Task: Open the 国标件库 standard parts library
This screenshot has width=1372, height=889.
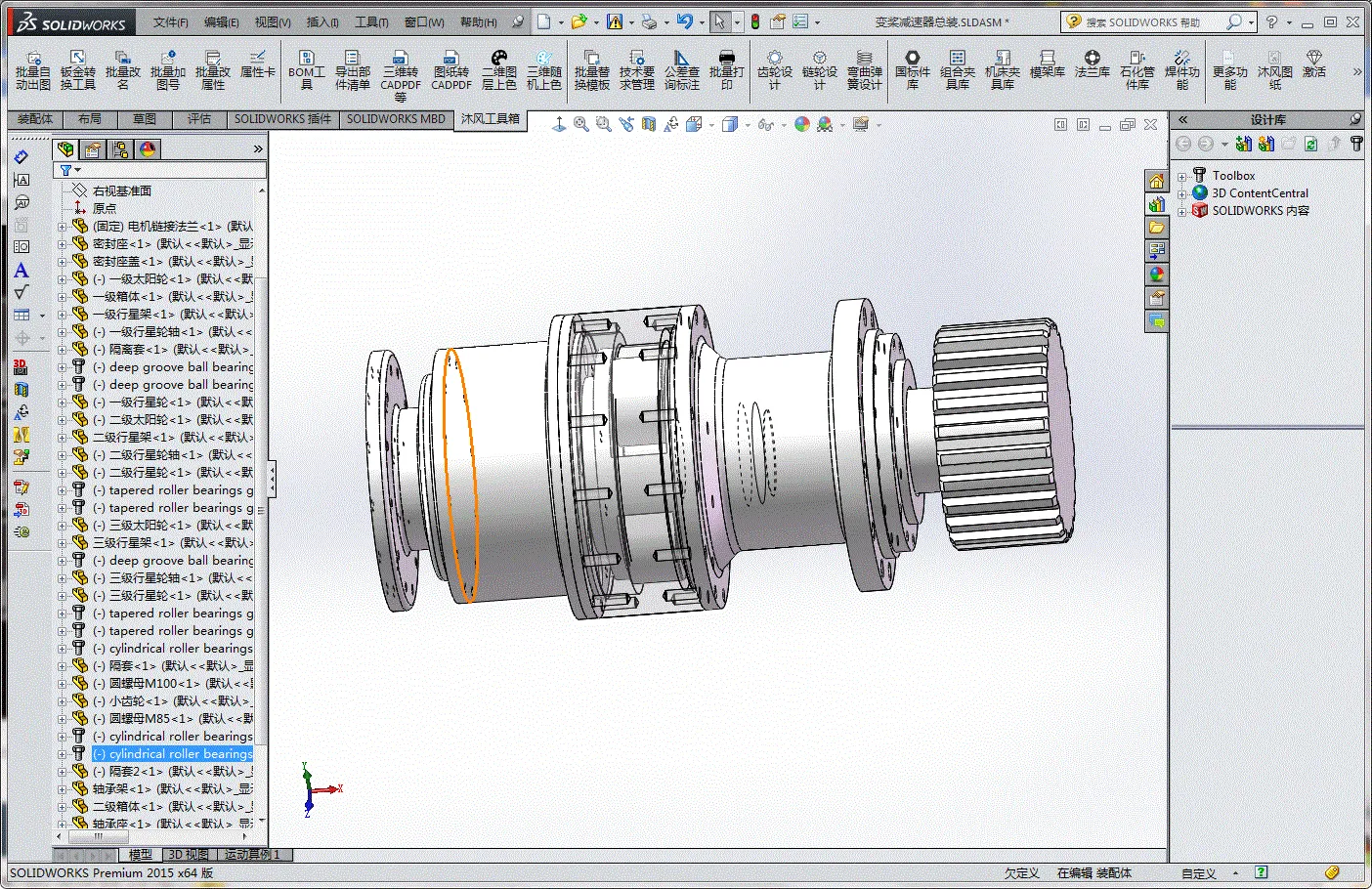Action: [x=912, y=70]
